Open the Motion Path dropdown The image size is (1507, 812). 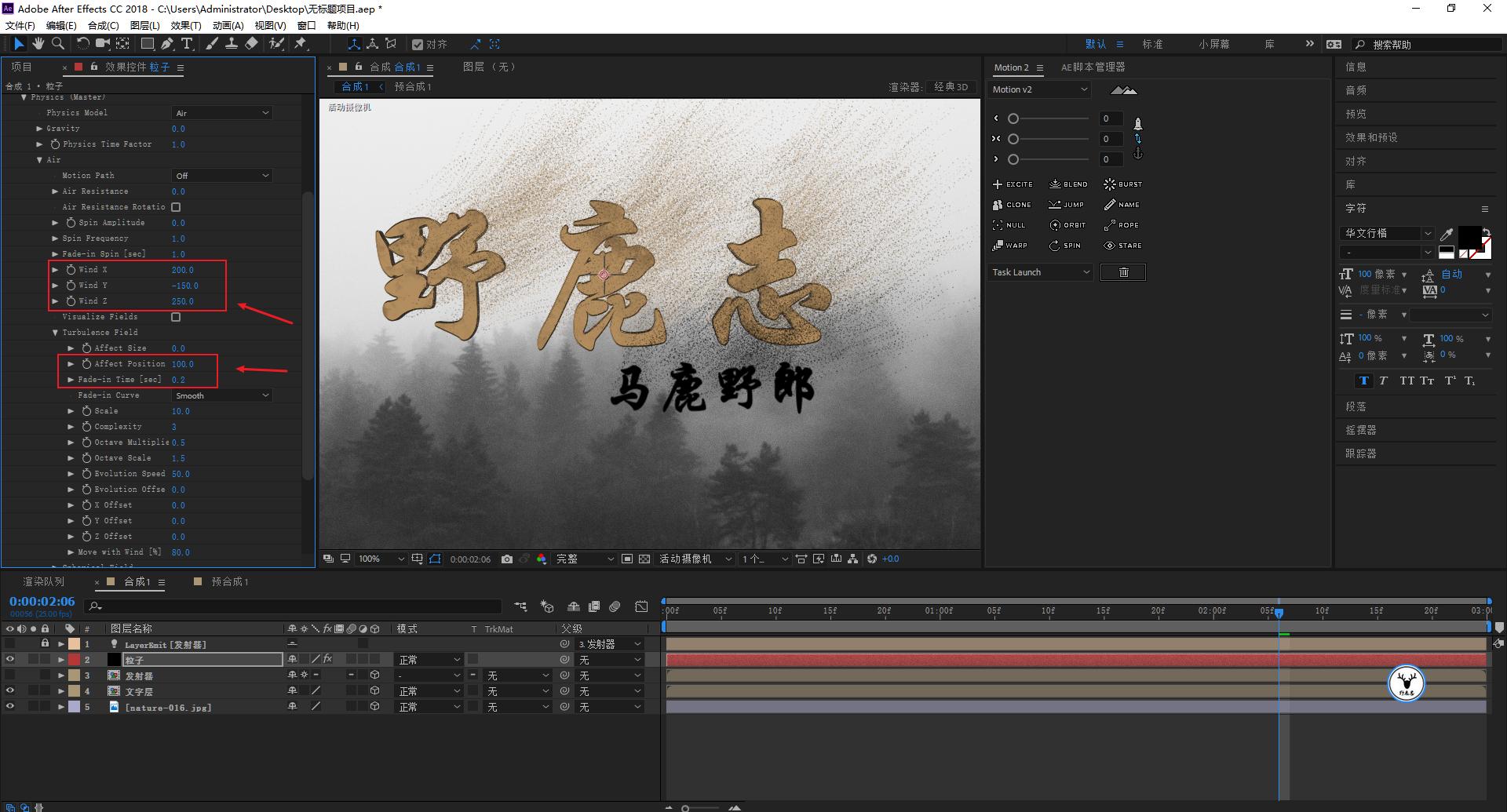tap(221, 175)
